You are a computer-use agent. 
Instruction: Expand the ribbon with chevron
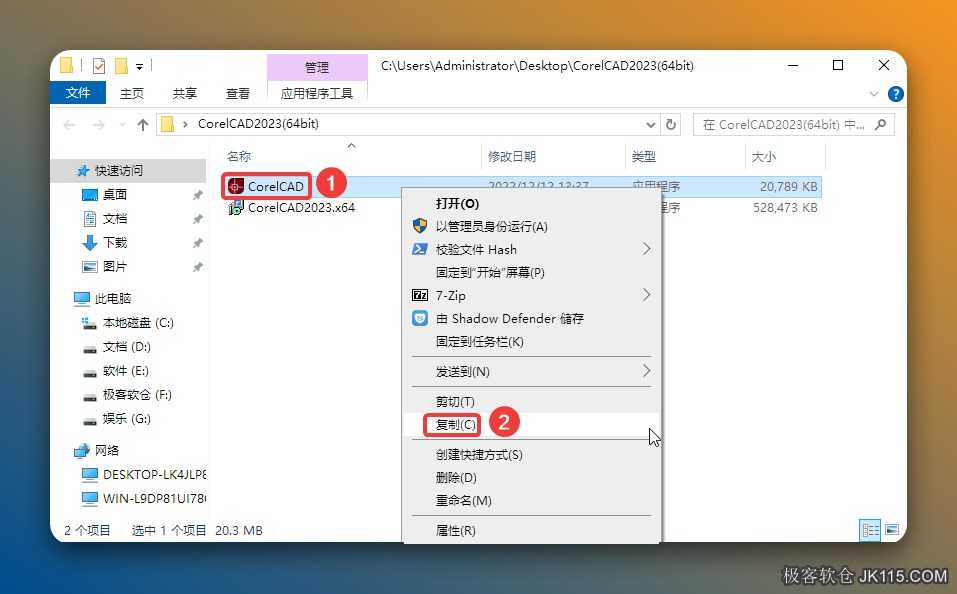pyautogui.click(x=874, y=94)
